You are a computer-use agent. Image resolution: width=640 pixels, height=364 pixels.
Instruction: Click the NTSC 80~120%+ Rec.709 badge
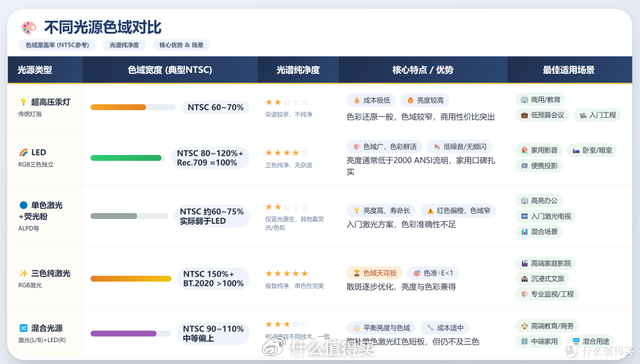(210, 158)
